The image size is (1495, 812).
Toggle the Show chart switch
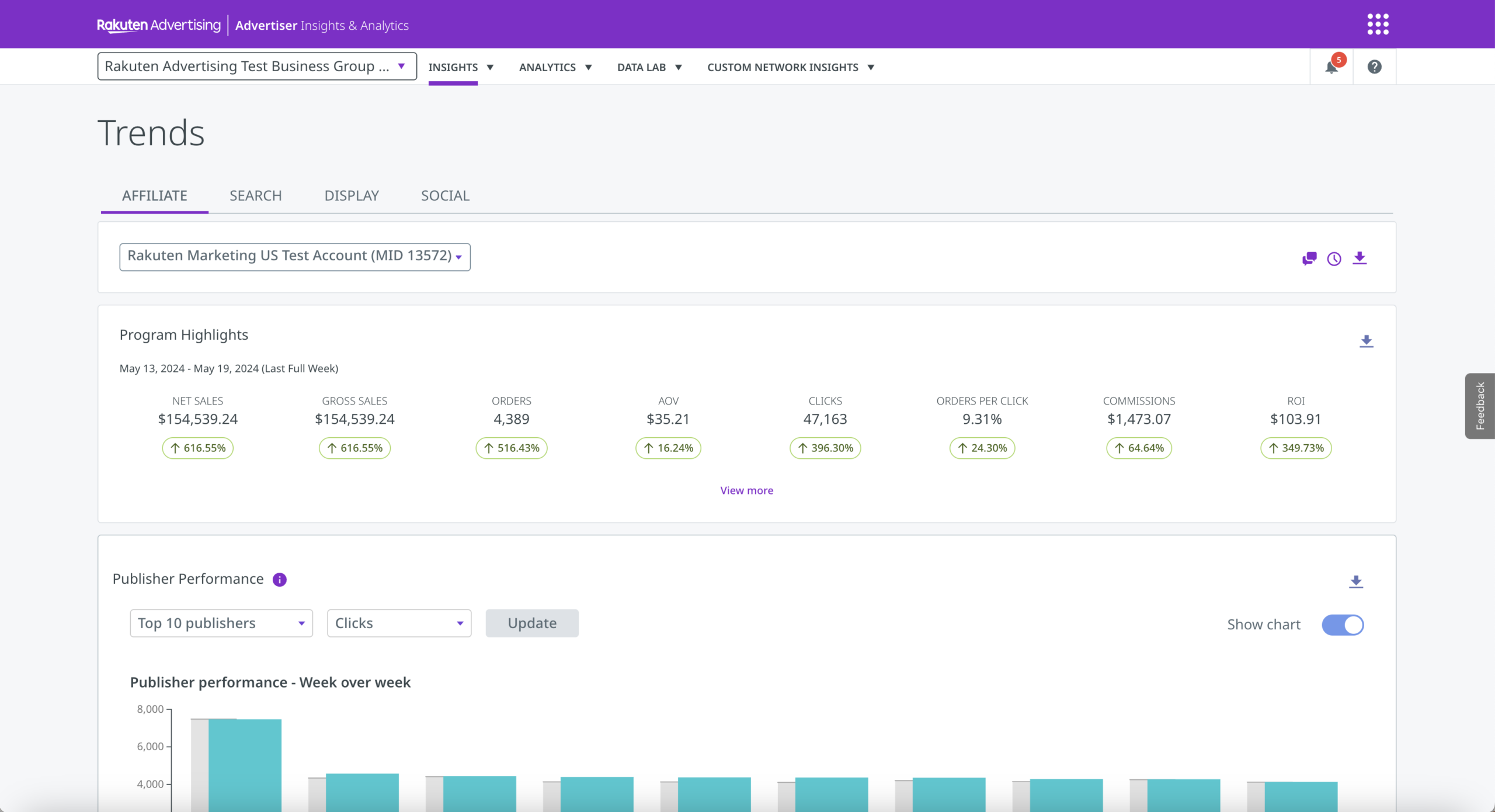pyautogui.click(x=1343, y=625)
